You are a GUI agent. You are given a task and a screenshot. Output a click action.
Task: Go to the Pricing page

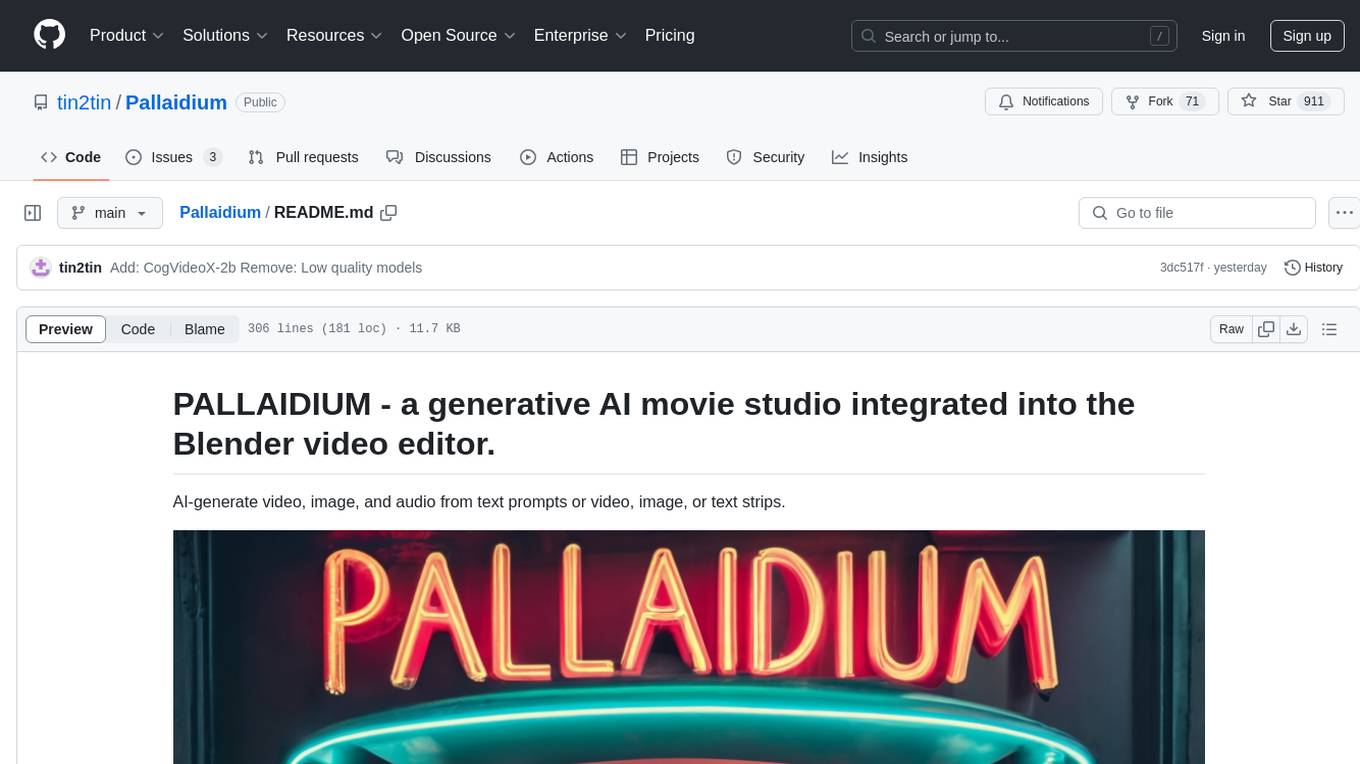tap(670, 35)
